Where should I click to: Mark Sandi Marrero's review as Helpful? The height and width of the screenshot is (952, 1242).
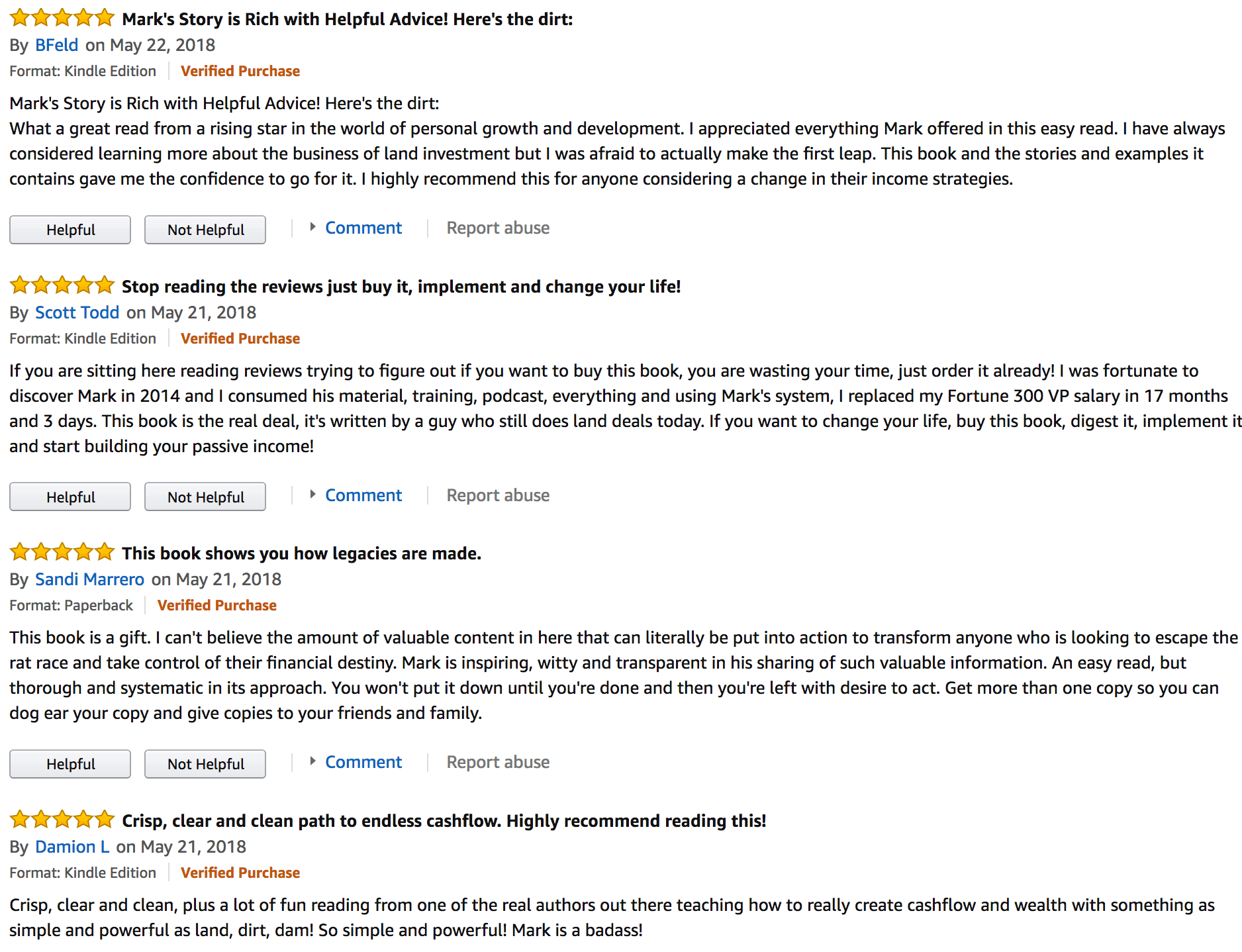70,764
